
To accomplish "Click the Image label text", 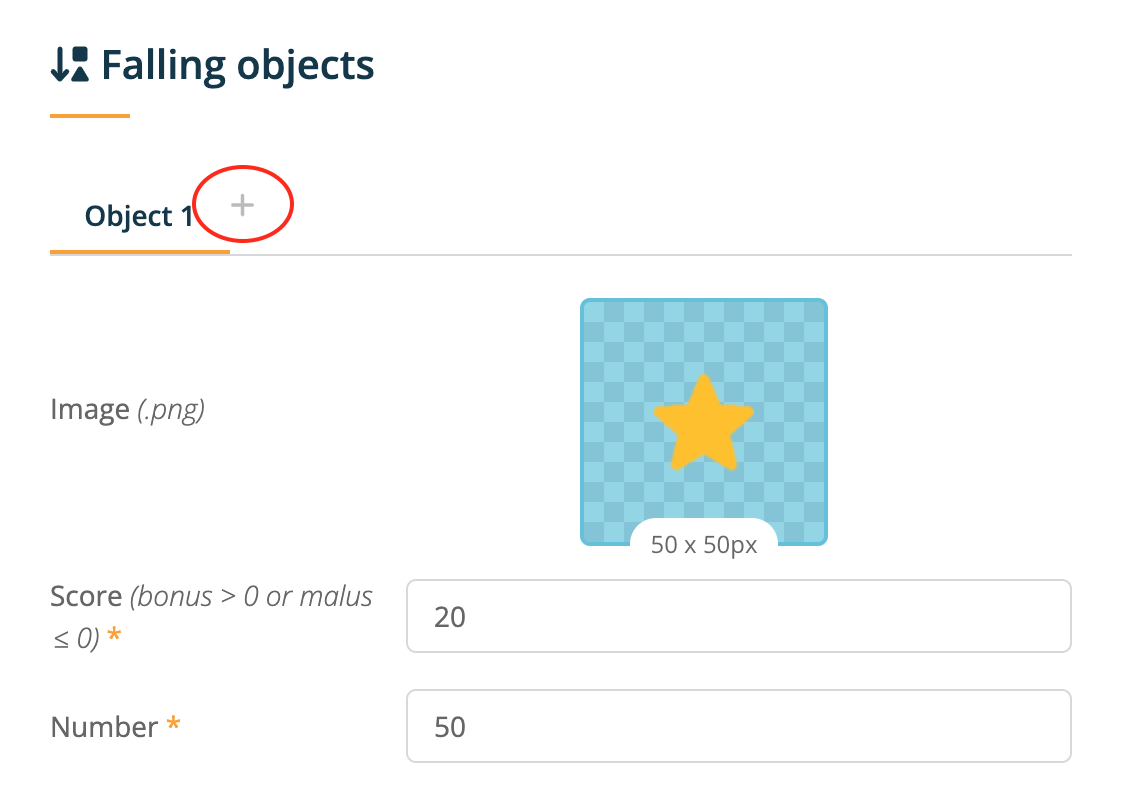I will (x=90, y=410).
